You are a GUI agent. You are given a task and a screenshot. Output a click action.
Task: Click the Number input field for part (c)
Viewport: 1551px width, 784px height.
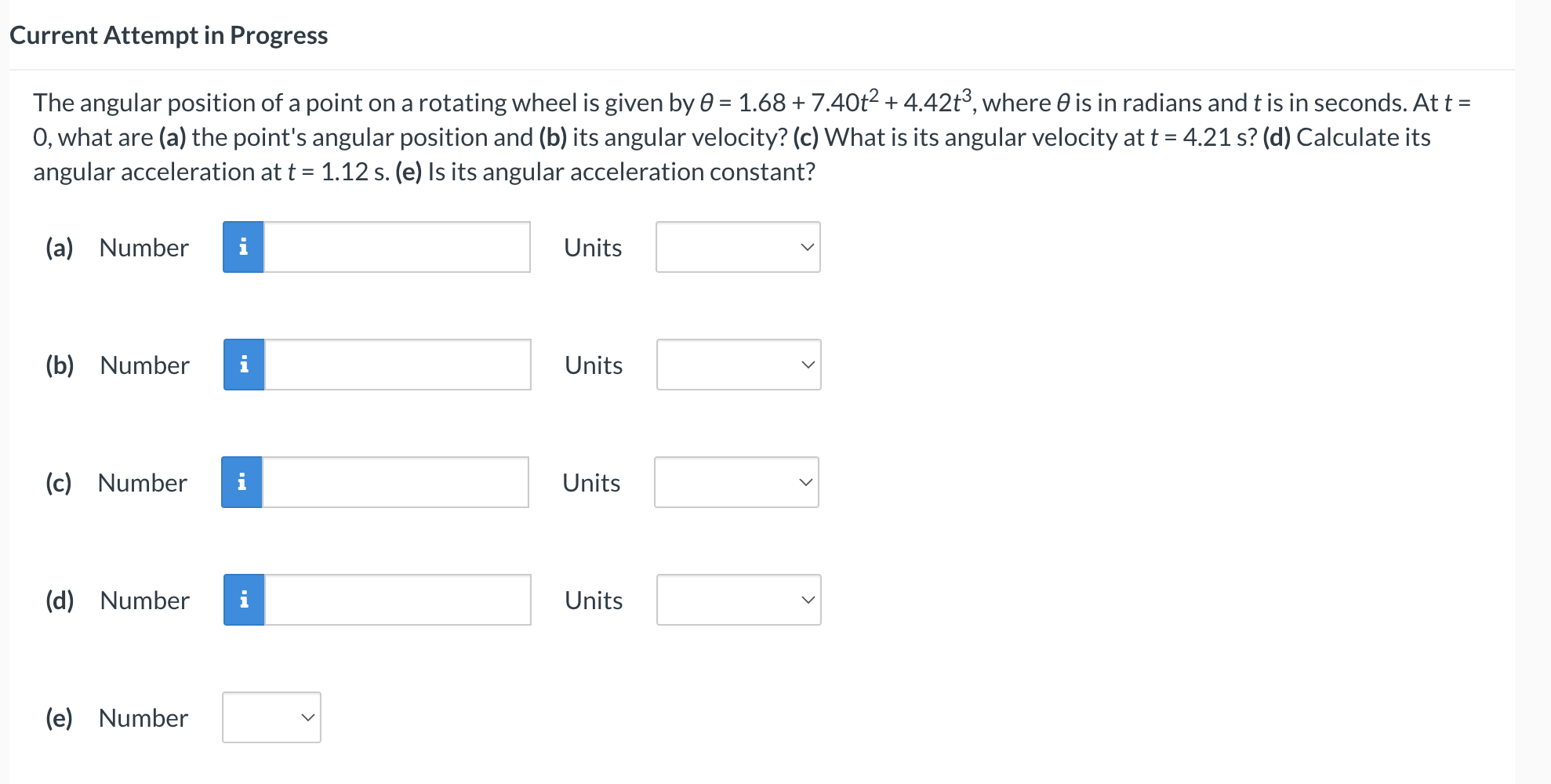pyautogui.click(x=394, y=482)
